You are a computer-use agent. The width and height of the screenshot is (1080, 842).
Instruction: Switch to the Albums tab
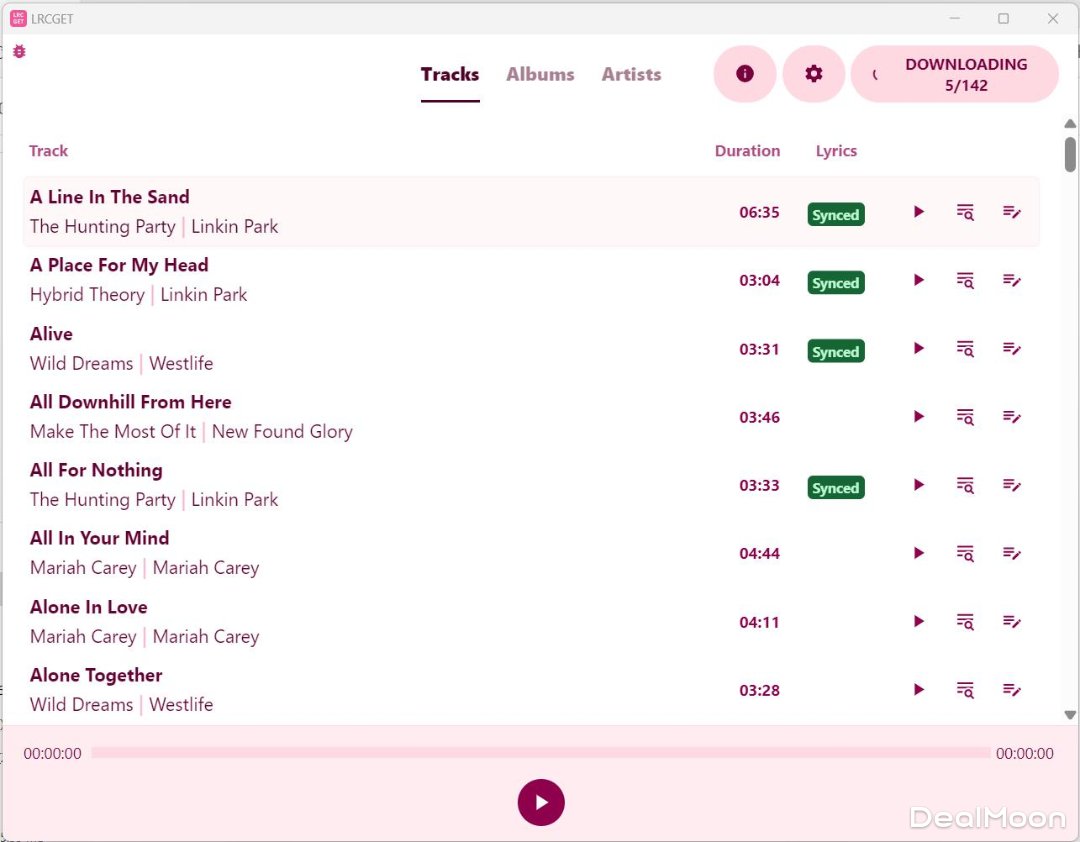[540, 74]
